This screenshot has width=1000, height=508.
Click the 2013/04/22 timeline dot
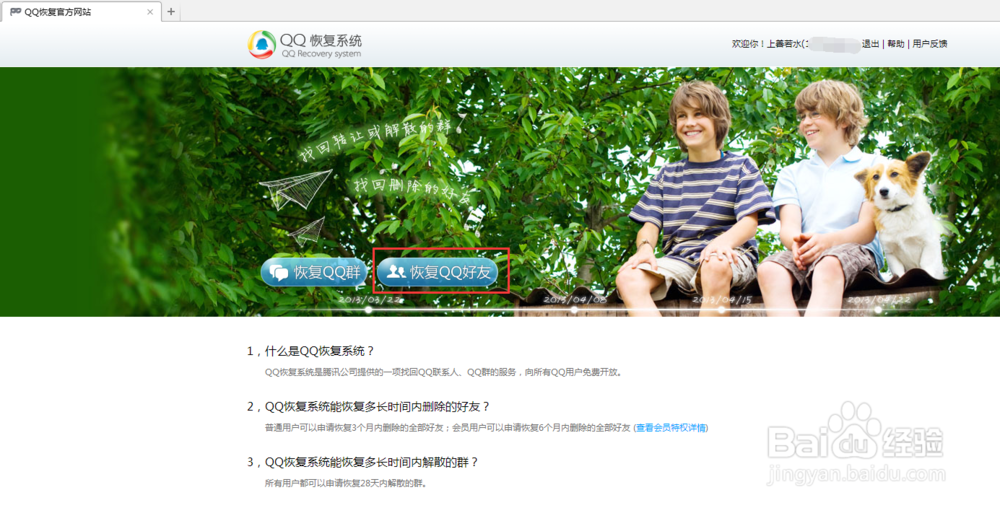(878, 310)
